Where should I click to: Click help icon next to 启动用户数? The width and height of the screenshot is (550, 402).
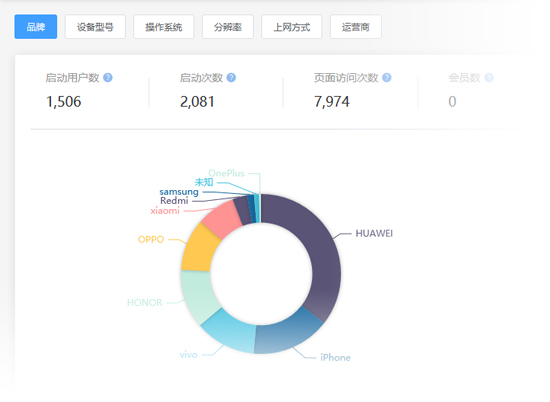pos(108,78)
